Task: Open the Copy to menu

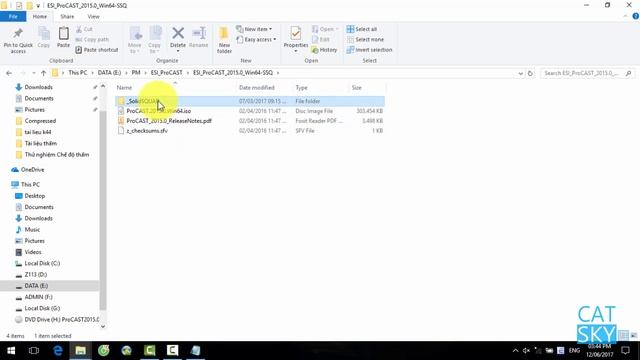Action: pos(155,40)
